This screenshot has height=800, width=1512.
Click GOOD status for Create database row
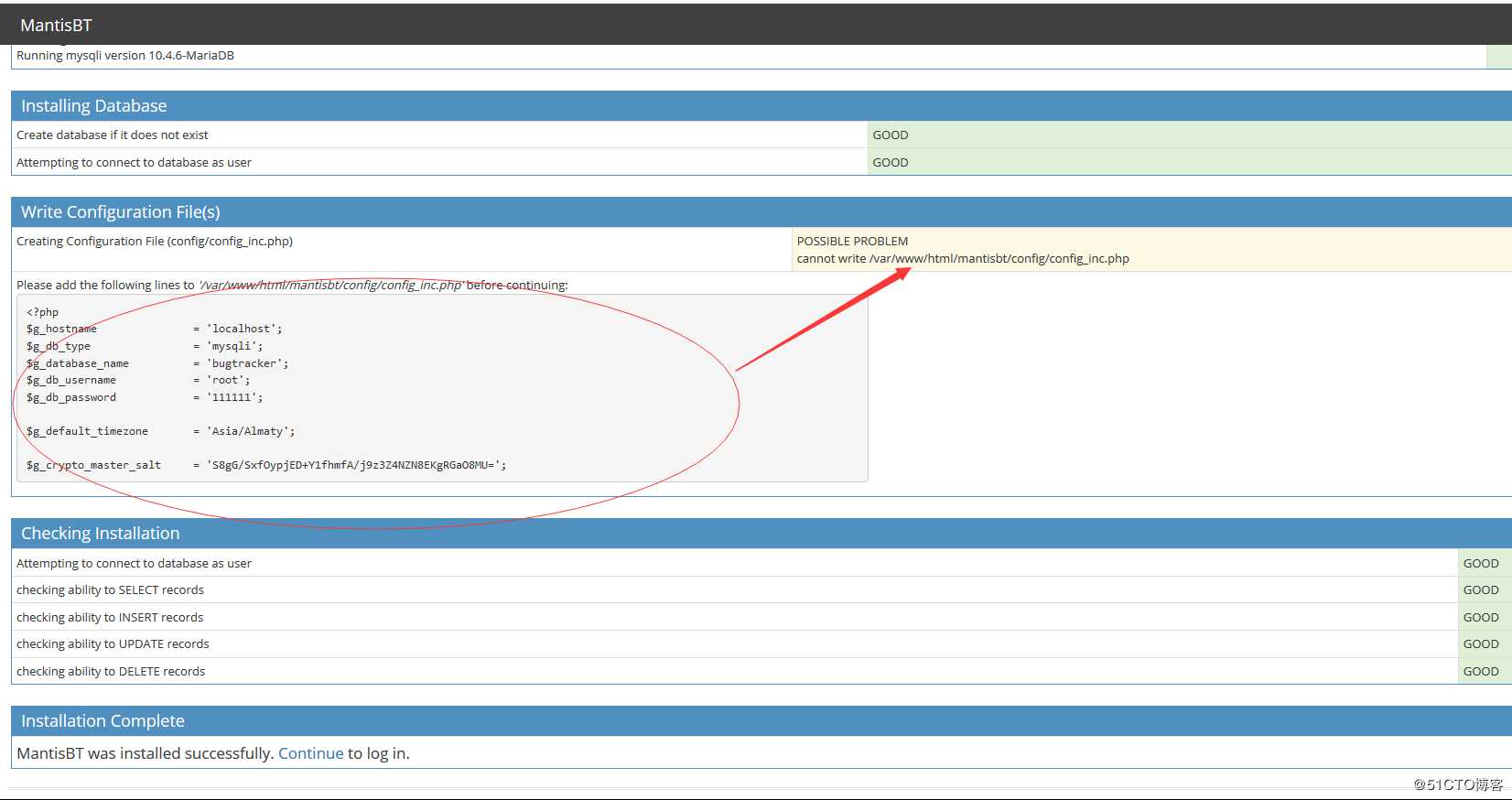pos(890,135)
